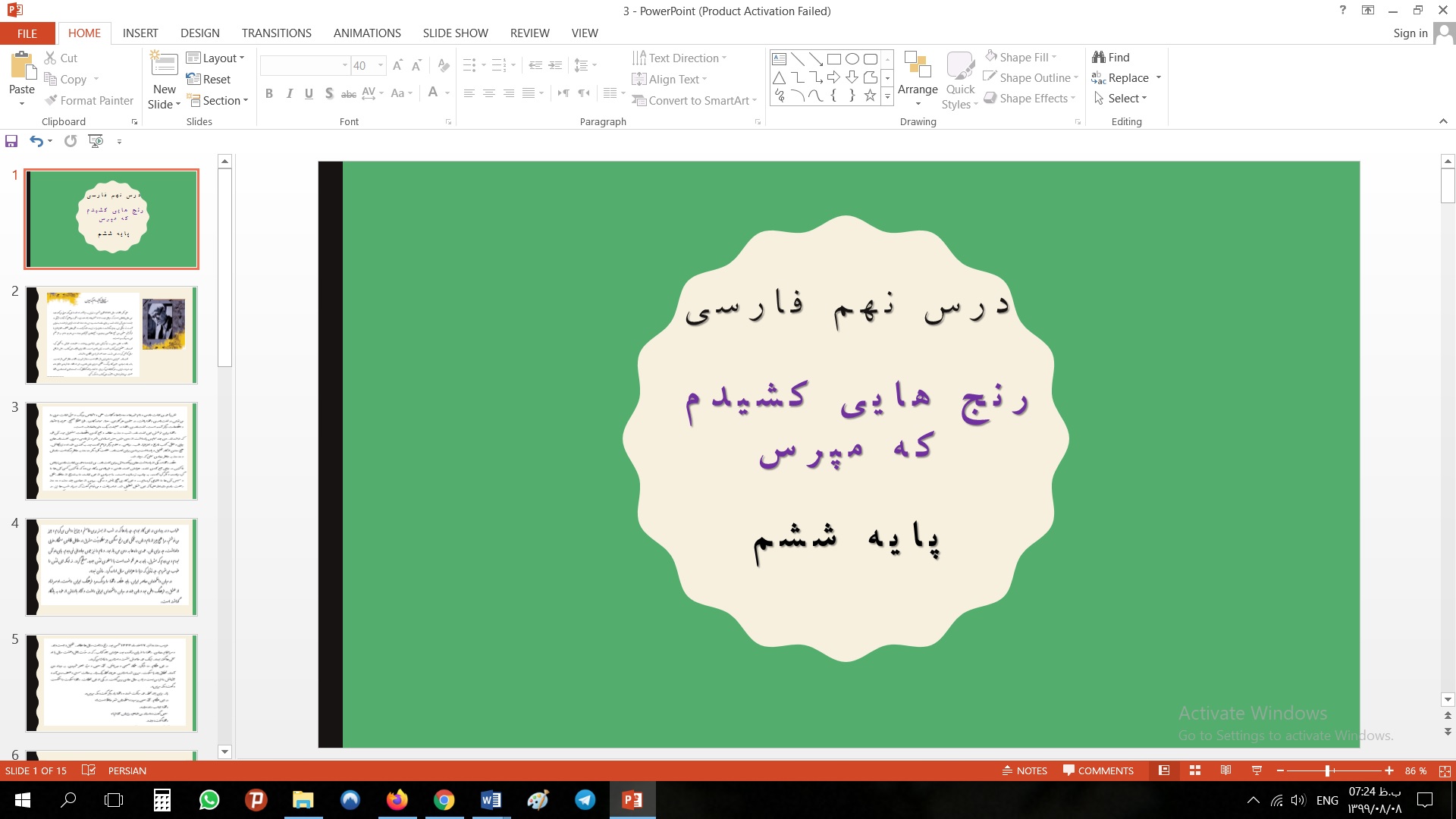Image resolution: width=1456 pixels, height=819 pixels.
Task: Save the presentation from quick access toolbar
Action: pos(11,141)
